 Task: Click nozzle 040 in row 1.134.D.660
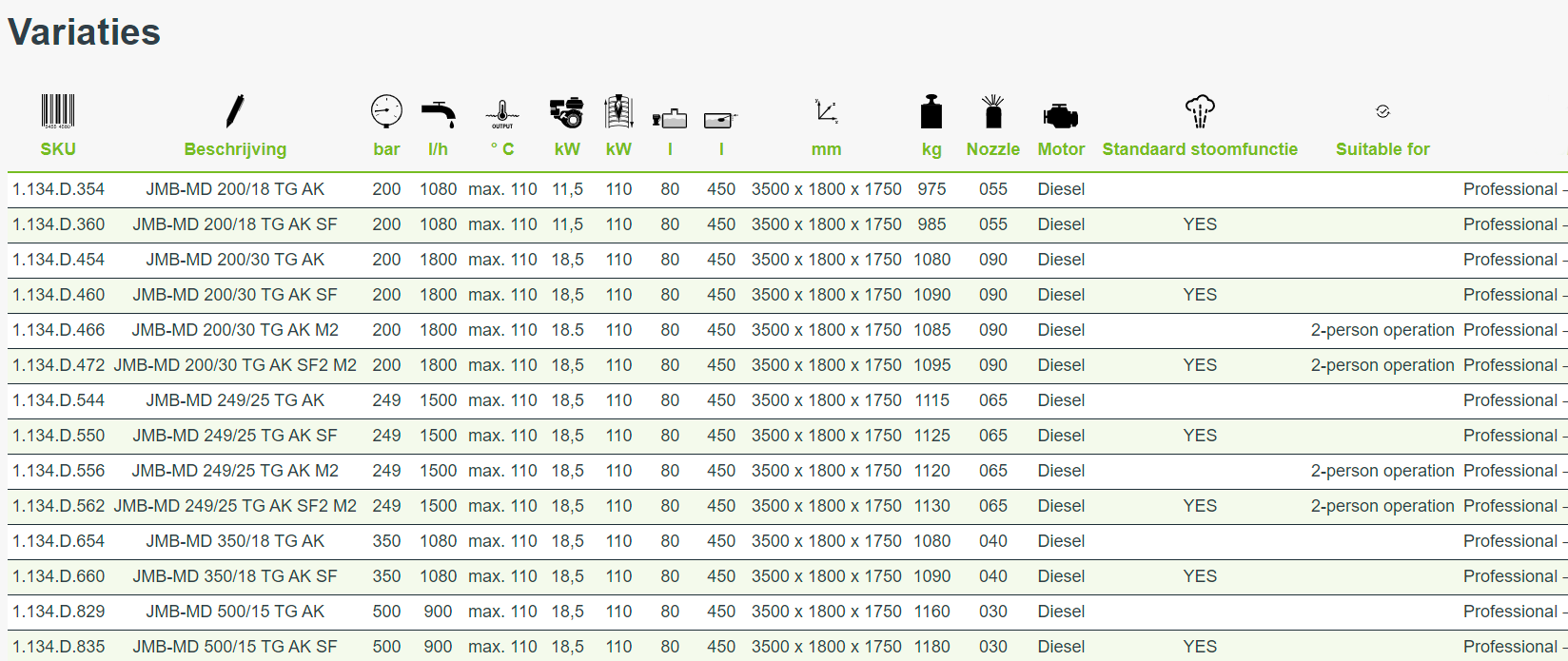993,576
